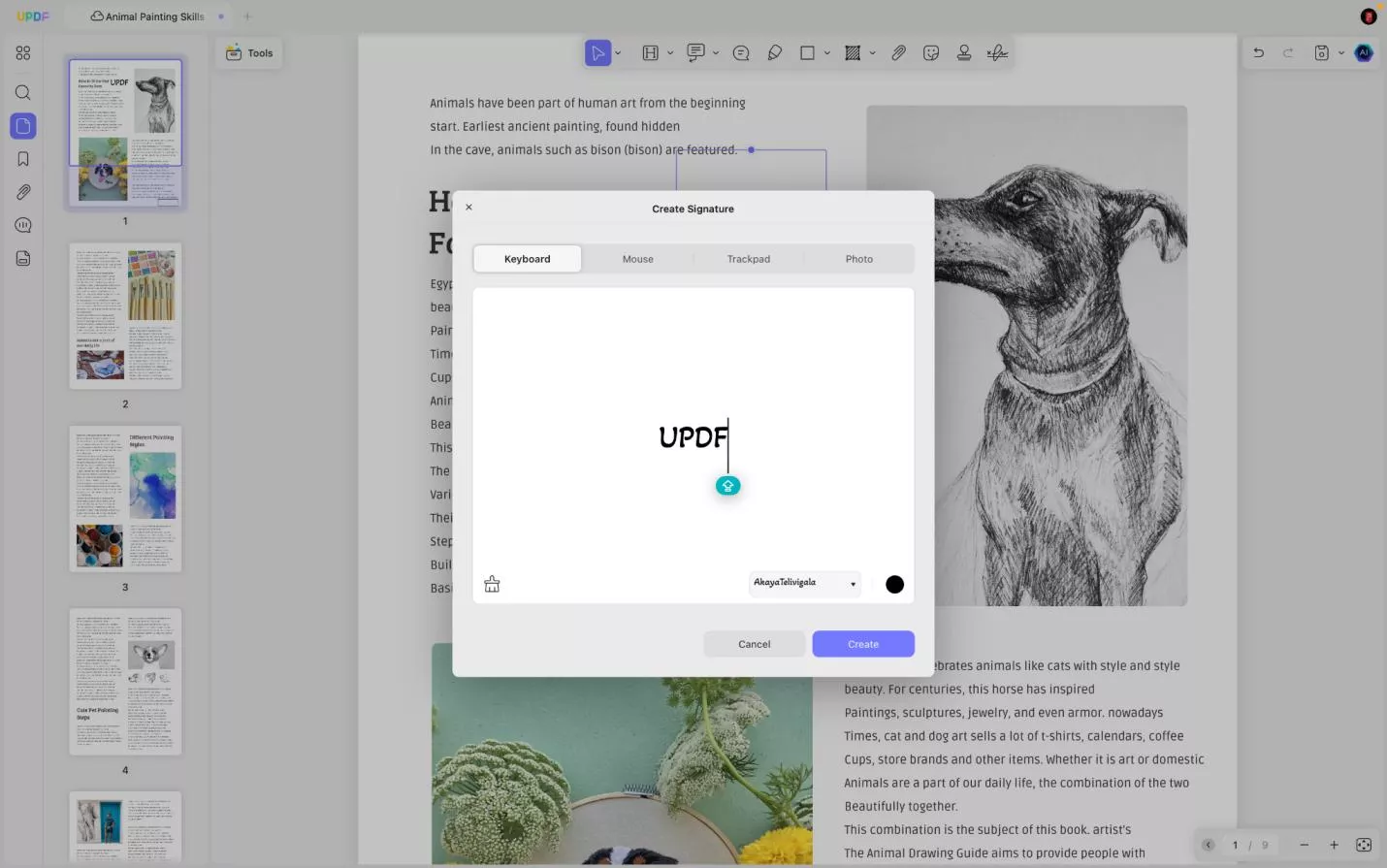Select the text comment tool
The image size is (1387, 868).
pyautogui.click(x=695, y=53)
